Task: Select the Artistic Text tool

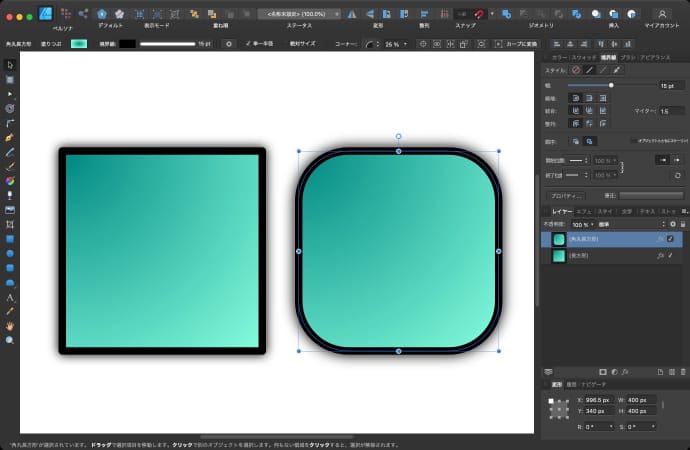Action: tap(10, 297)
